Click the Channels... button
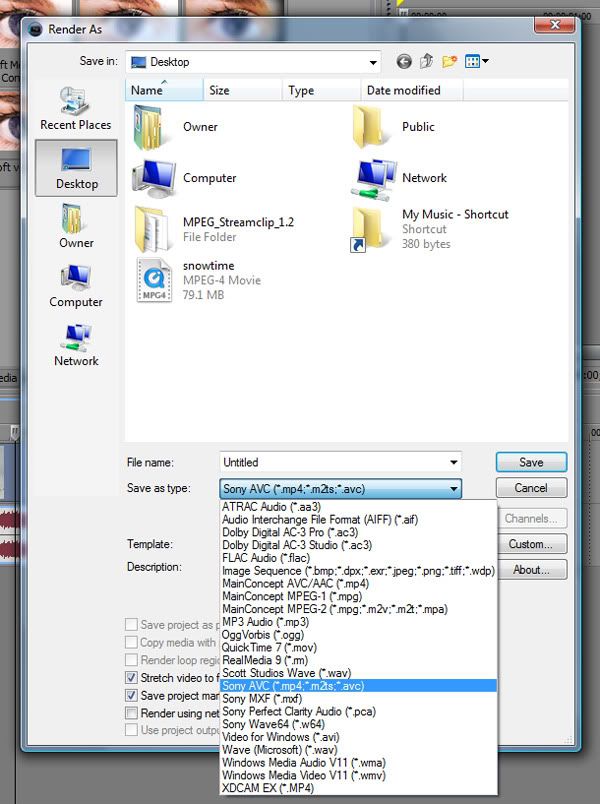Screen dimensions: 600x804 pos(531,518)
